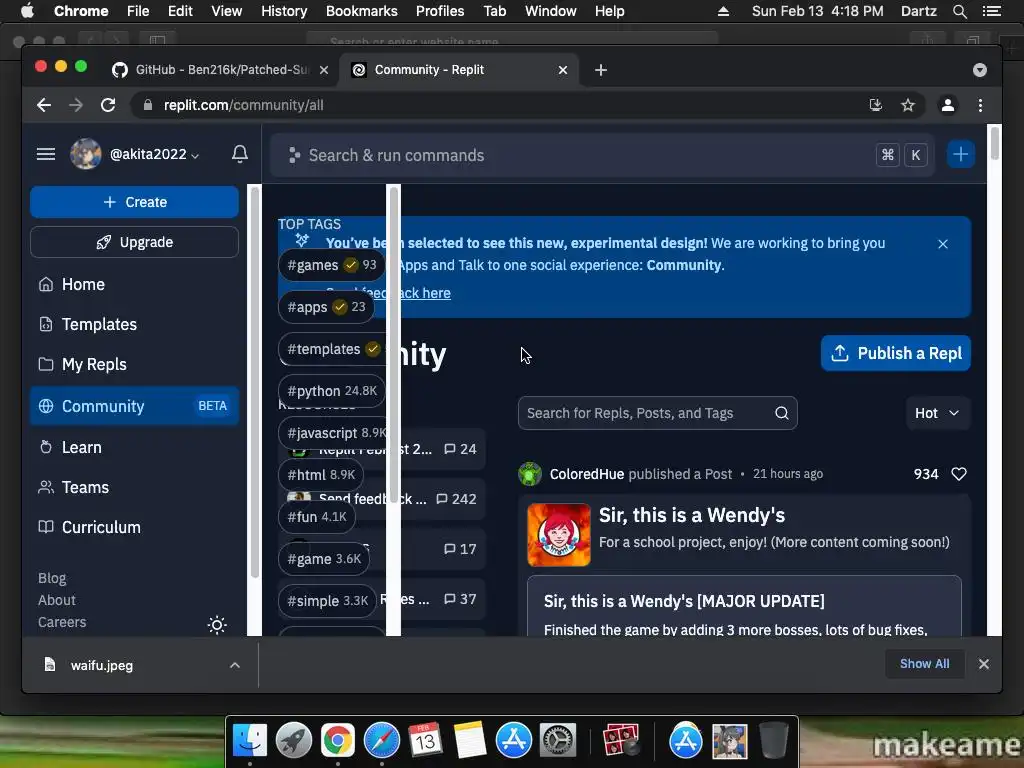Open the new tab plus button
The height and width of the screenshot is (768, 1024).
click(601, 70)
